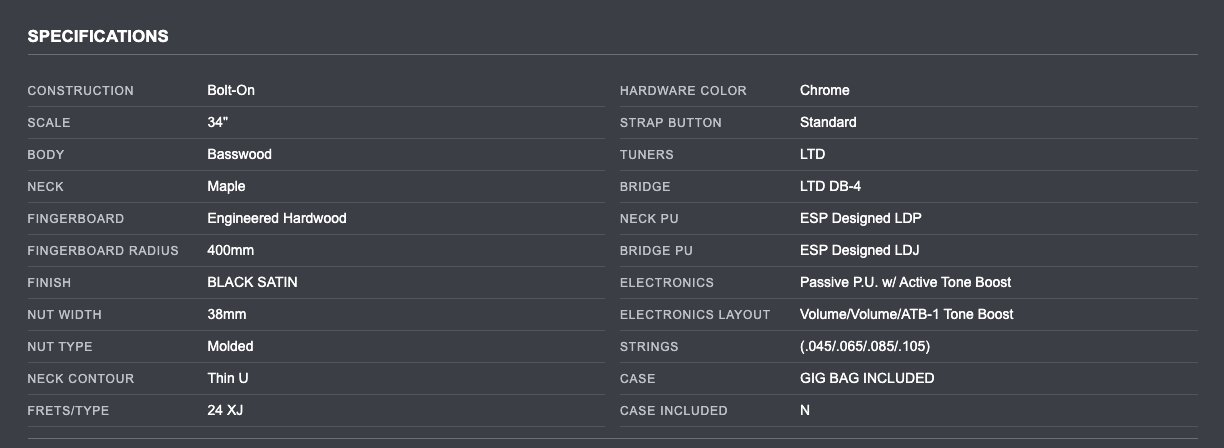Click the Maple neck value
The image size is (1224, 448).
coord(226,186)
